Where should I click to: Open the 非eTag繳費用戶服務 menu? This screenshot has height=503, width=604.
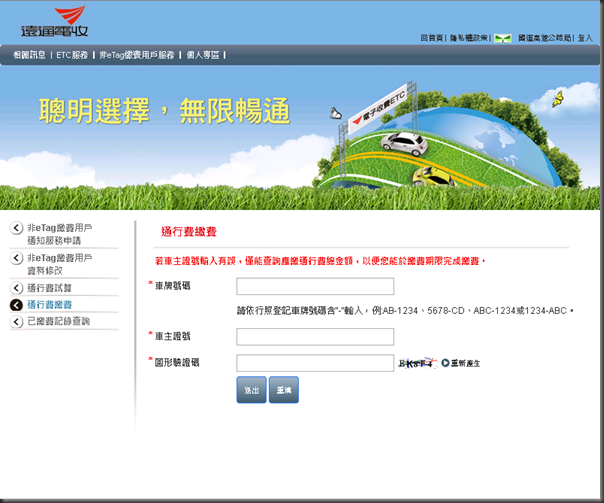(x=137, y=55)
